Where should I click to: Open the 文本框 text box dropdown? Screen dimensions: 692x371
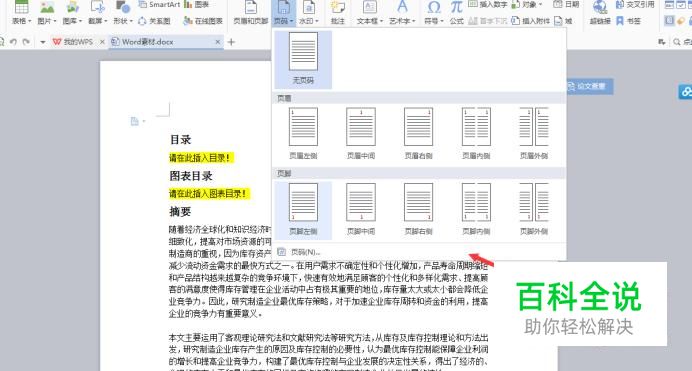(x=370, y=13)
